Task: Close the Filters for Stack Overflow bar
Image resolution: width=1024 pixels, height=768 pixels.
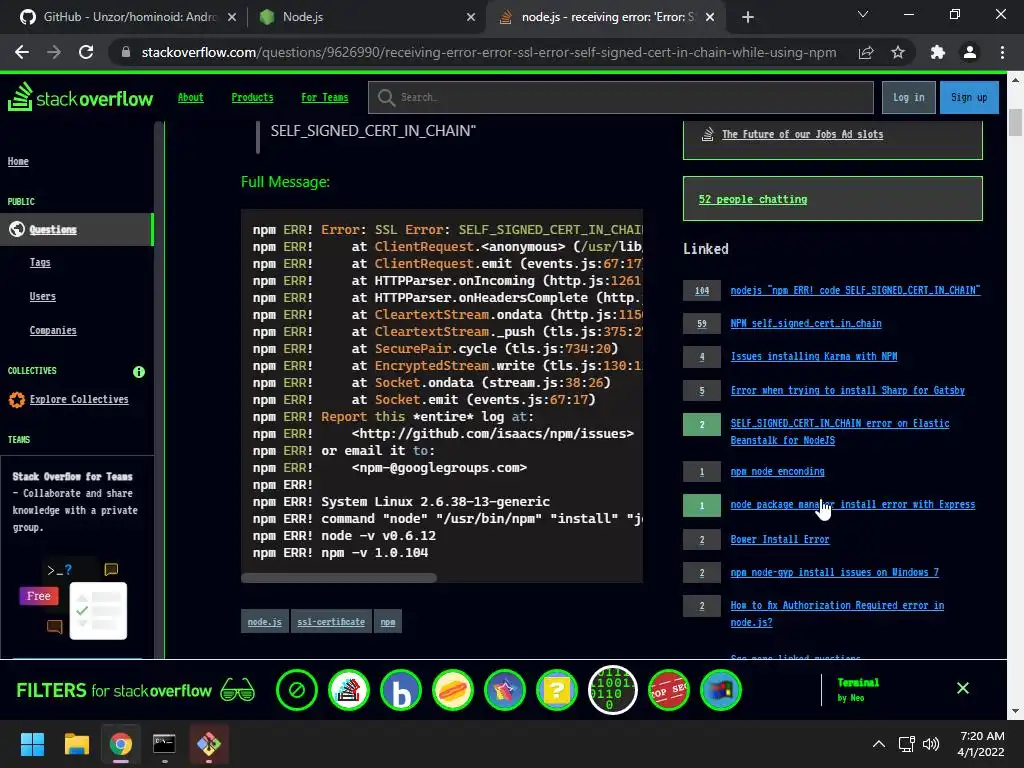Action: coord(963,688)
